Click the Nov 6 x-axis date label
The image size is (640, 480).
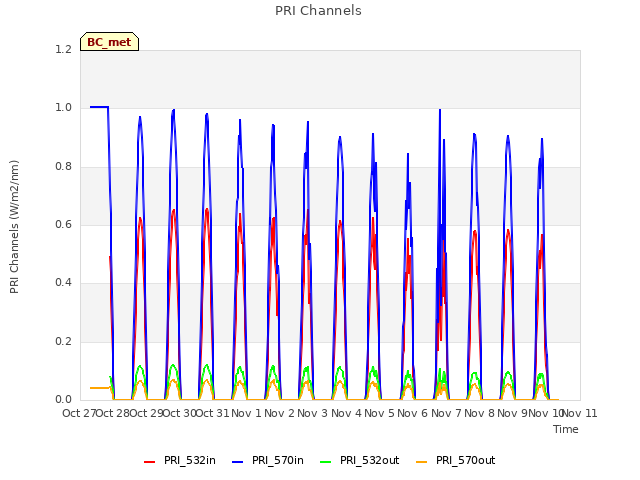(413, 413)
